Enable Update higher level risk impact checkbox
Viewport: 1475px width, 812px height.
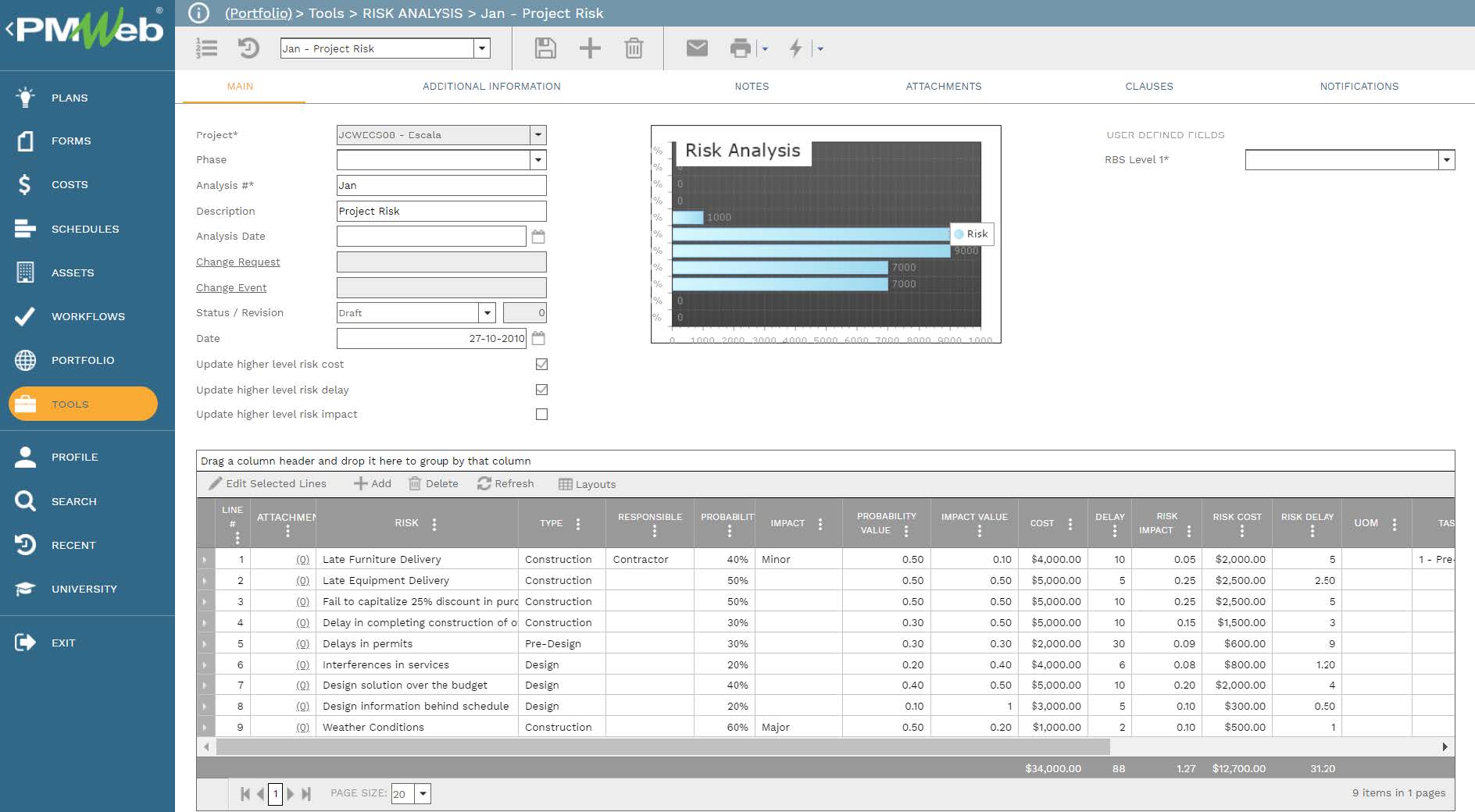tap(541, 414)
